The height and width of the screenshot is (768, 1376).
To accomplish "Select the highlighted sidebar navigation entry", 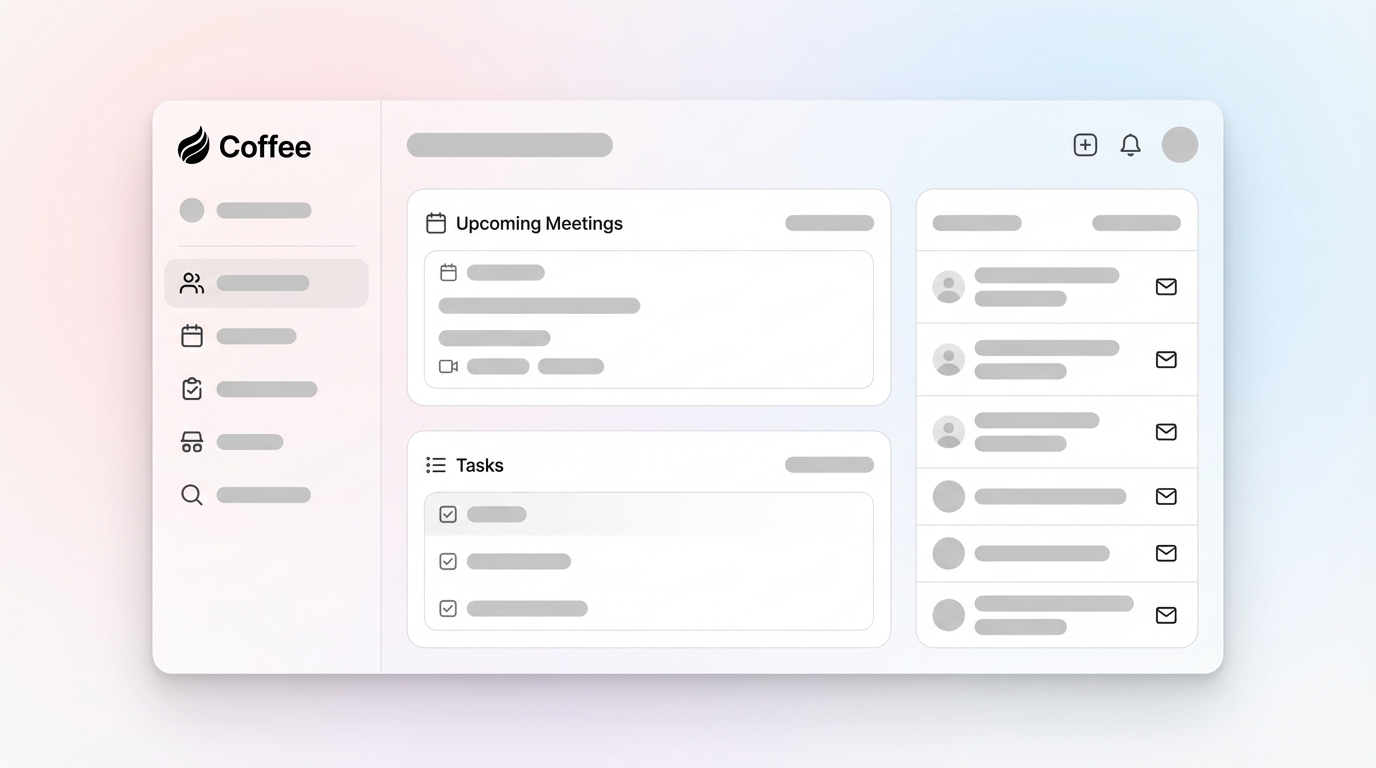I will click(266, 282).
